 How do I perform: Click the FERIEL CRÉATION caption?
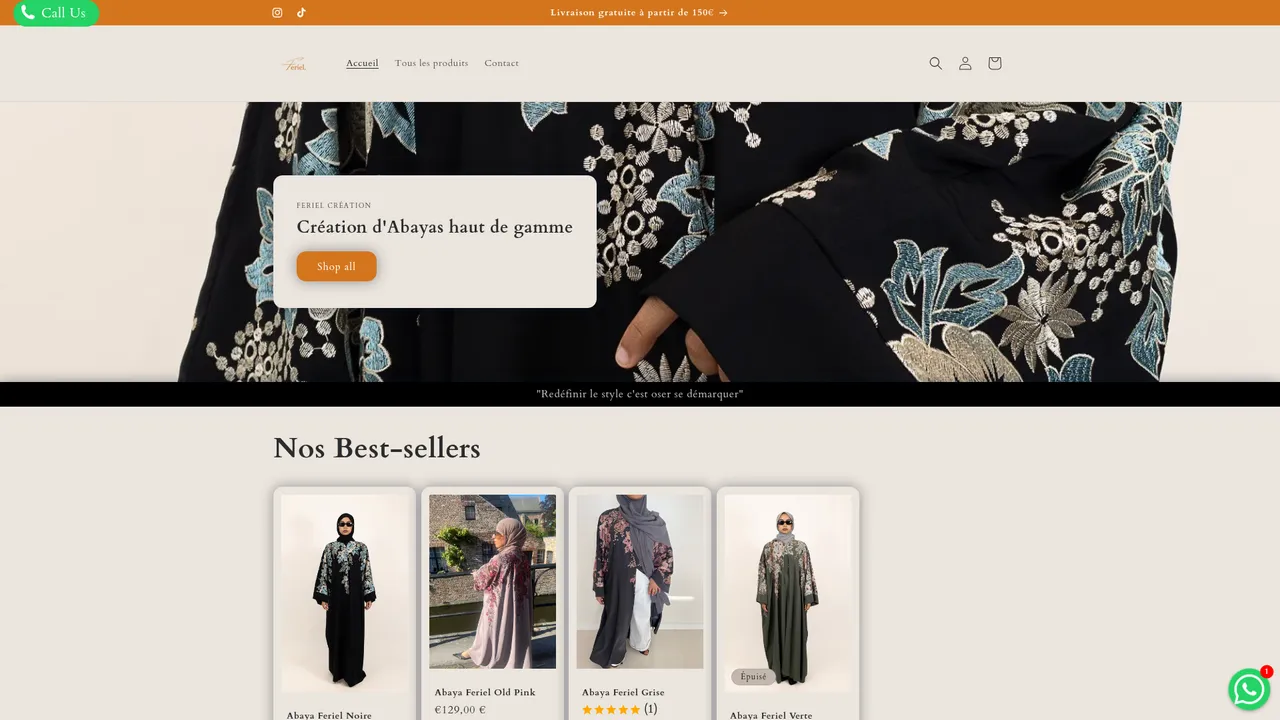[x=334, y=205]
